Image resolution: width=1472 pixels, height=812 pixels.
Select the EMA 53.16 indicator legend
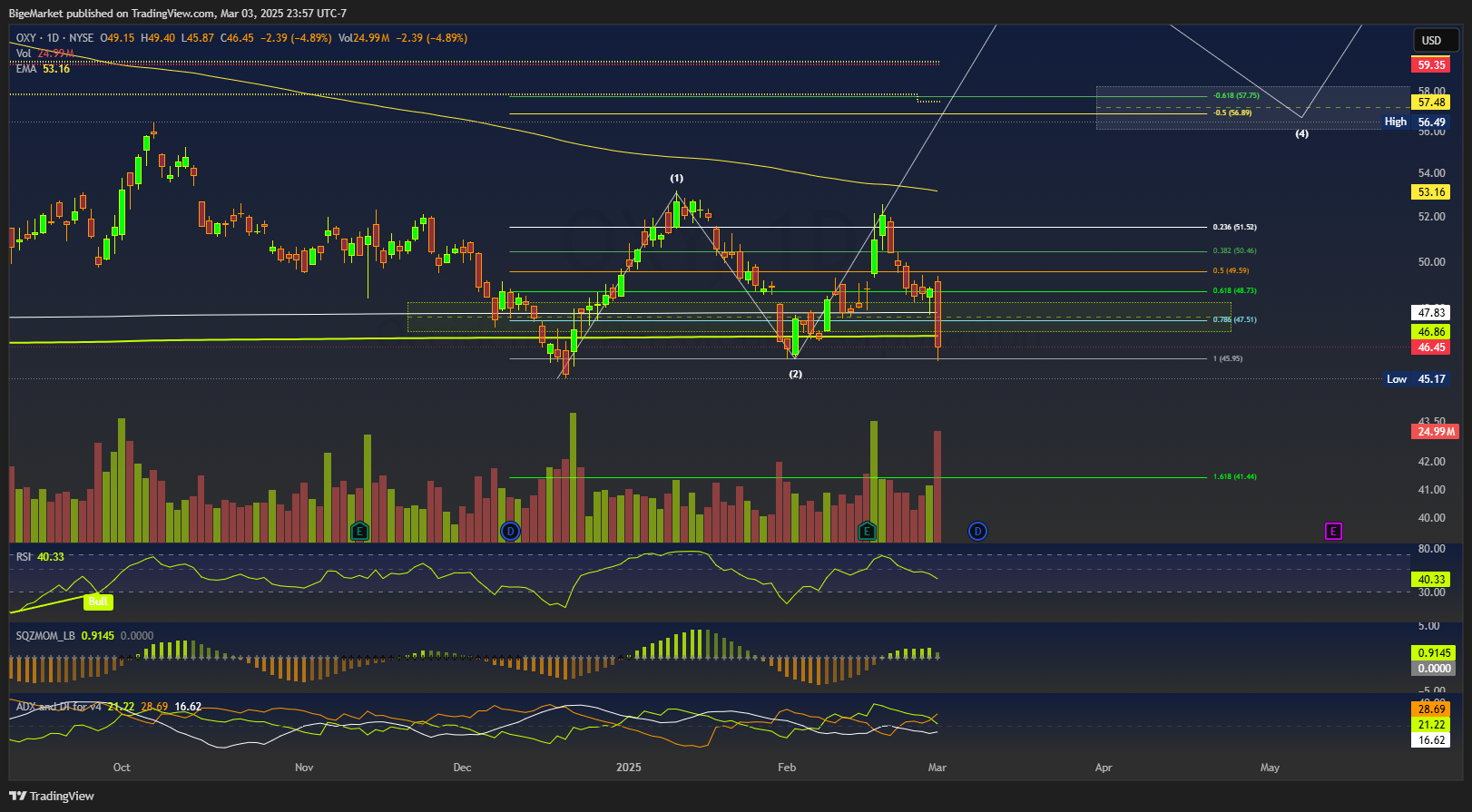43,69
